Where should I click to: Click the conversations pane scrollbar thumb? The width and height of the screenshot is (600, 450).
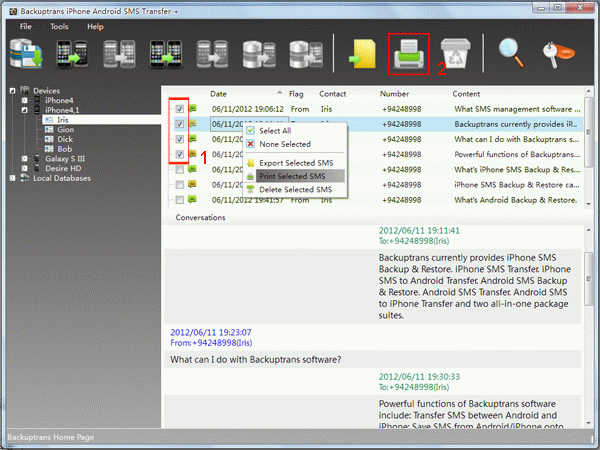(x=588, y=279)
